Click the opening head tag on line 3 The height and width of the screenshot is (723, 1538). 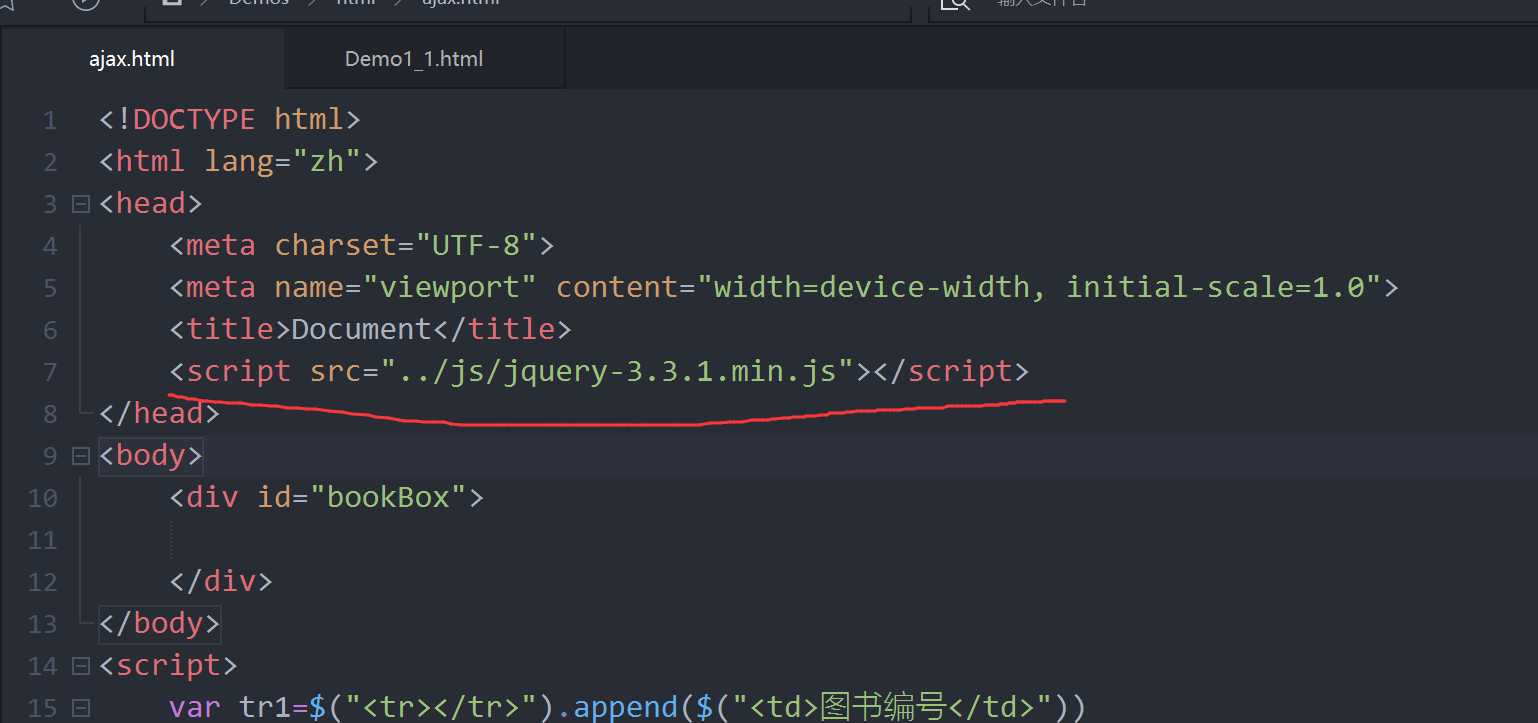tap(150, 204)
